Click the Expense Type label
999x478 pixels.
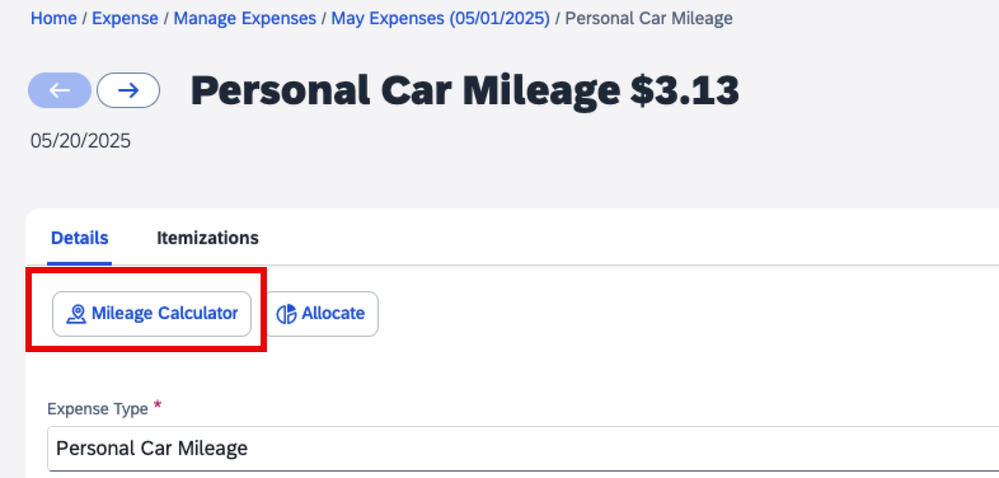coord(97,409)
